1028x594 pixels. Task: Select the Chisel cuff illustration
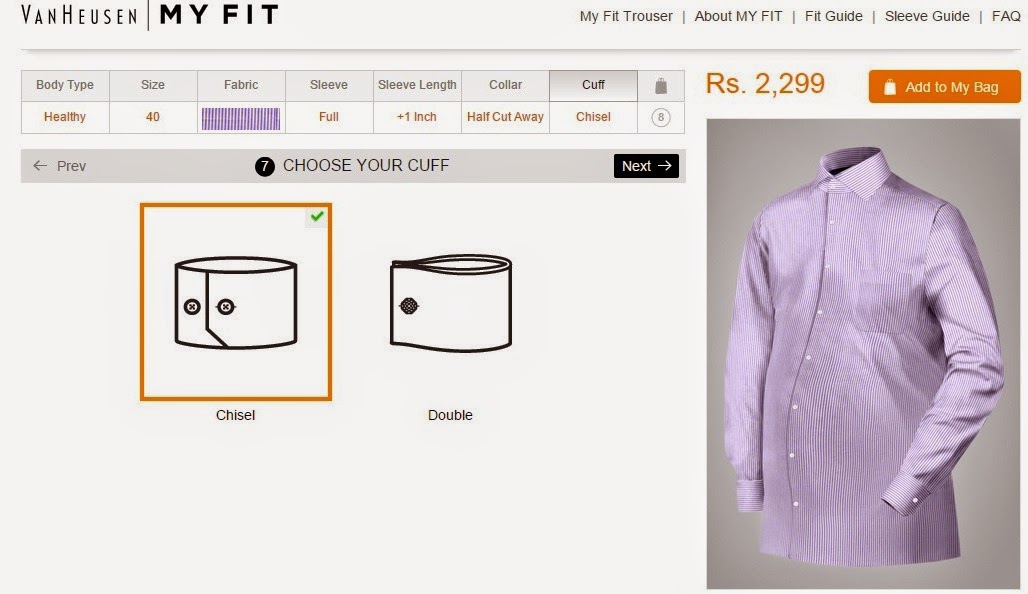(x=236, y=302)
